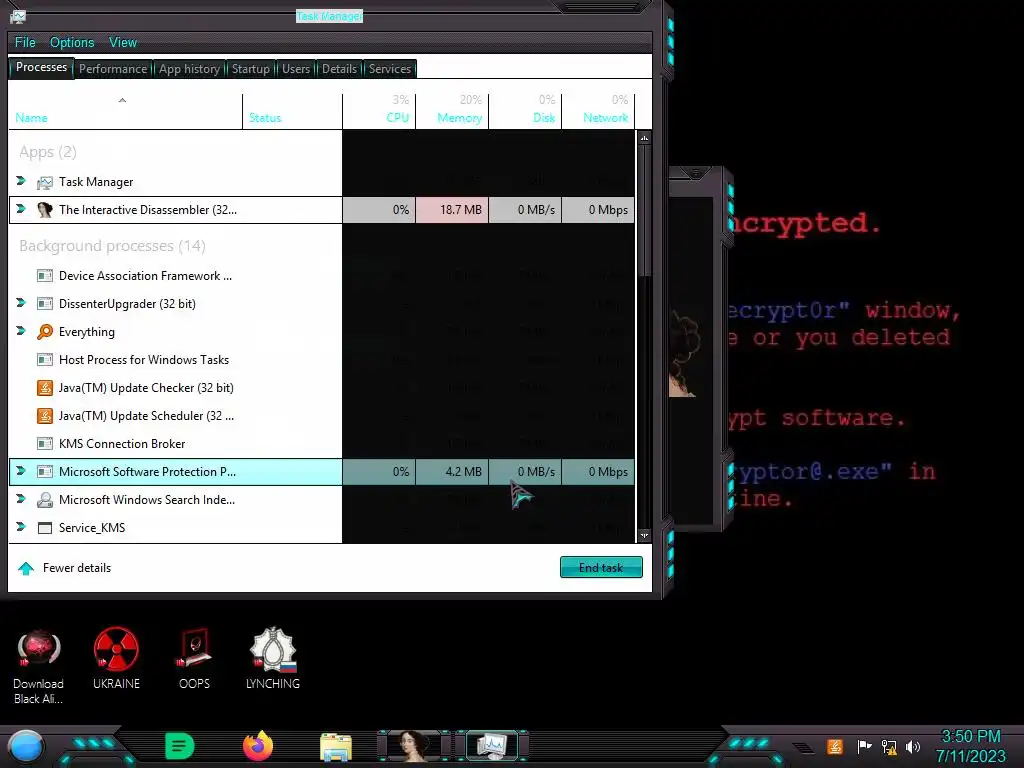1024x768 pixels.
Task: Expand The Interactive Disassembler entry
Action: (x=21, y=209)
